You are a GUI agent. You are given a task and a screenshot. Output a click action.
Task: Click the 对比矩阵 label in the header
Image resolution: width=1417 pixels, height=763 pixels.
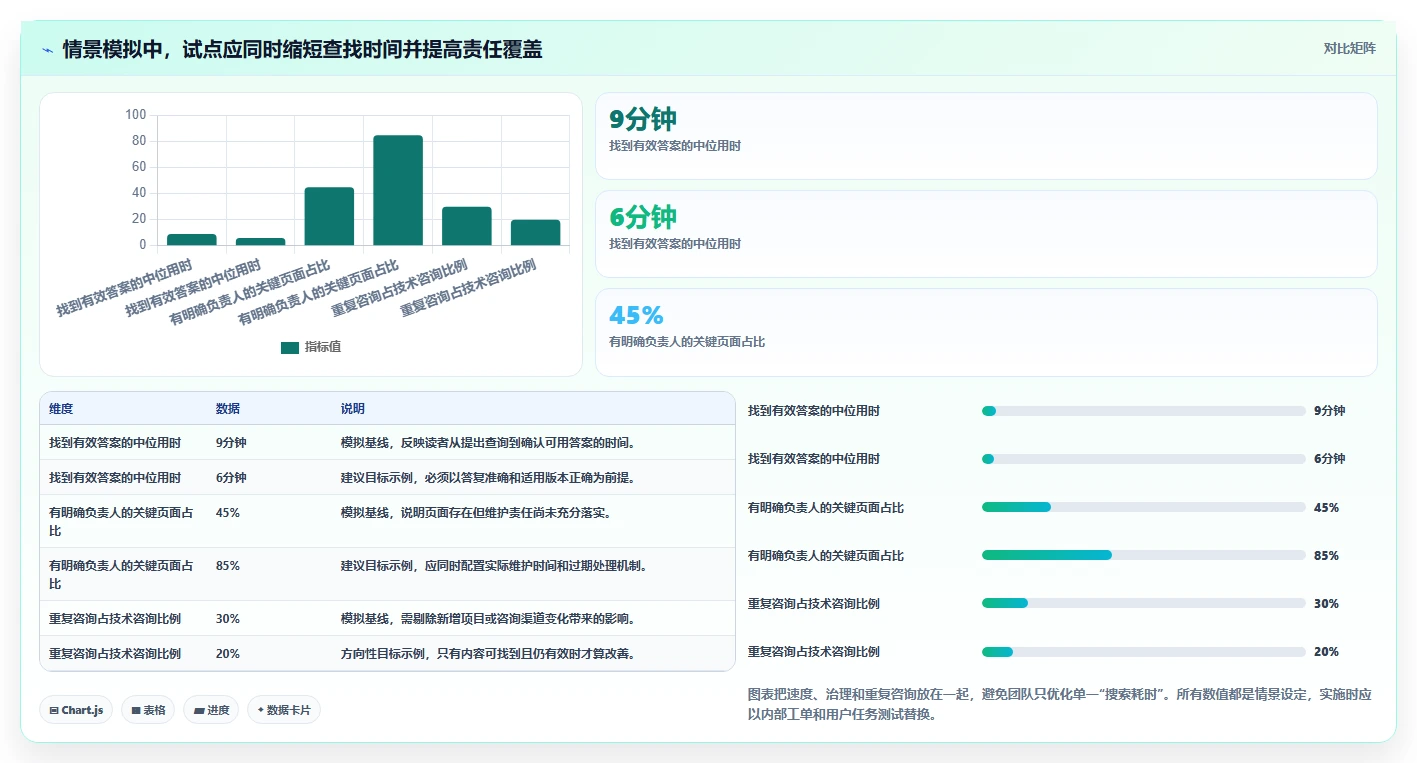1349,48
